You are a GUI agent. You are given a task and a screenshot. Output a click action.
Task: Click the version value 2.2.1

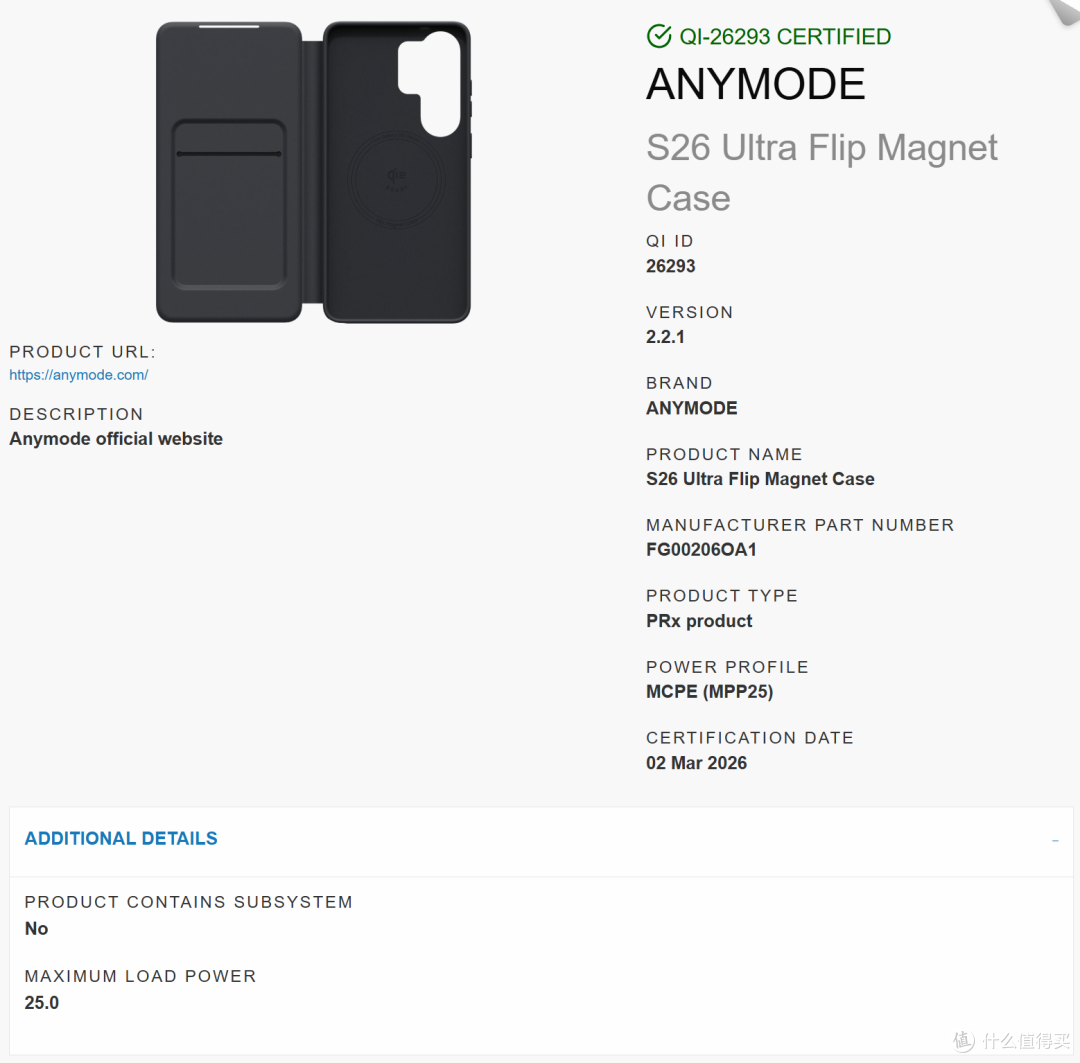coord(665,337)
